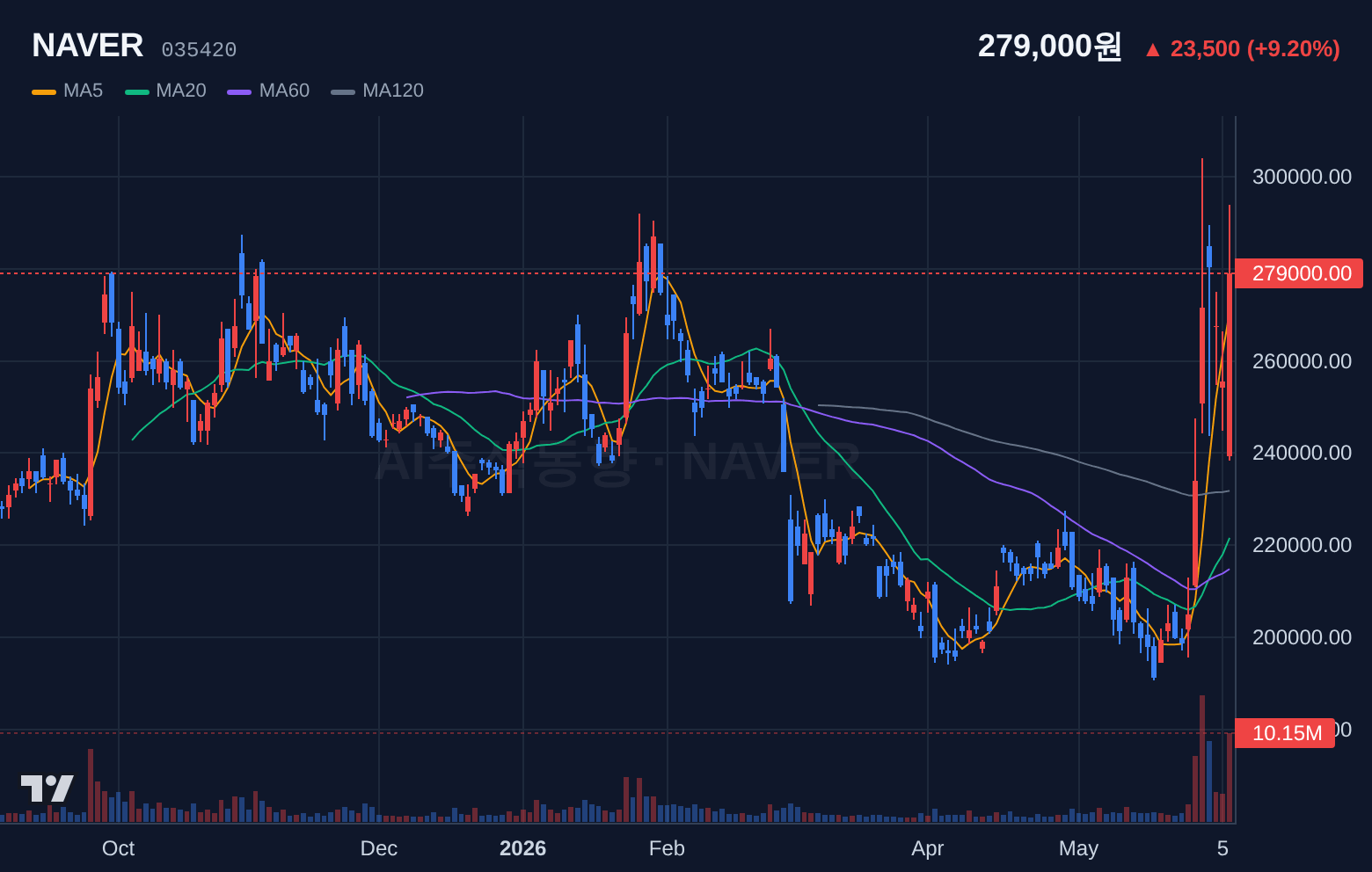Click the green MA20 legend swatch
Image resolution: width=1372 pixels, height=872 pixels.
click(x=137, y=91)
